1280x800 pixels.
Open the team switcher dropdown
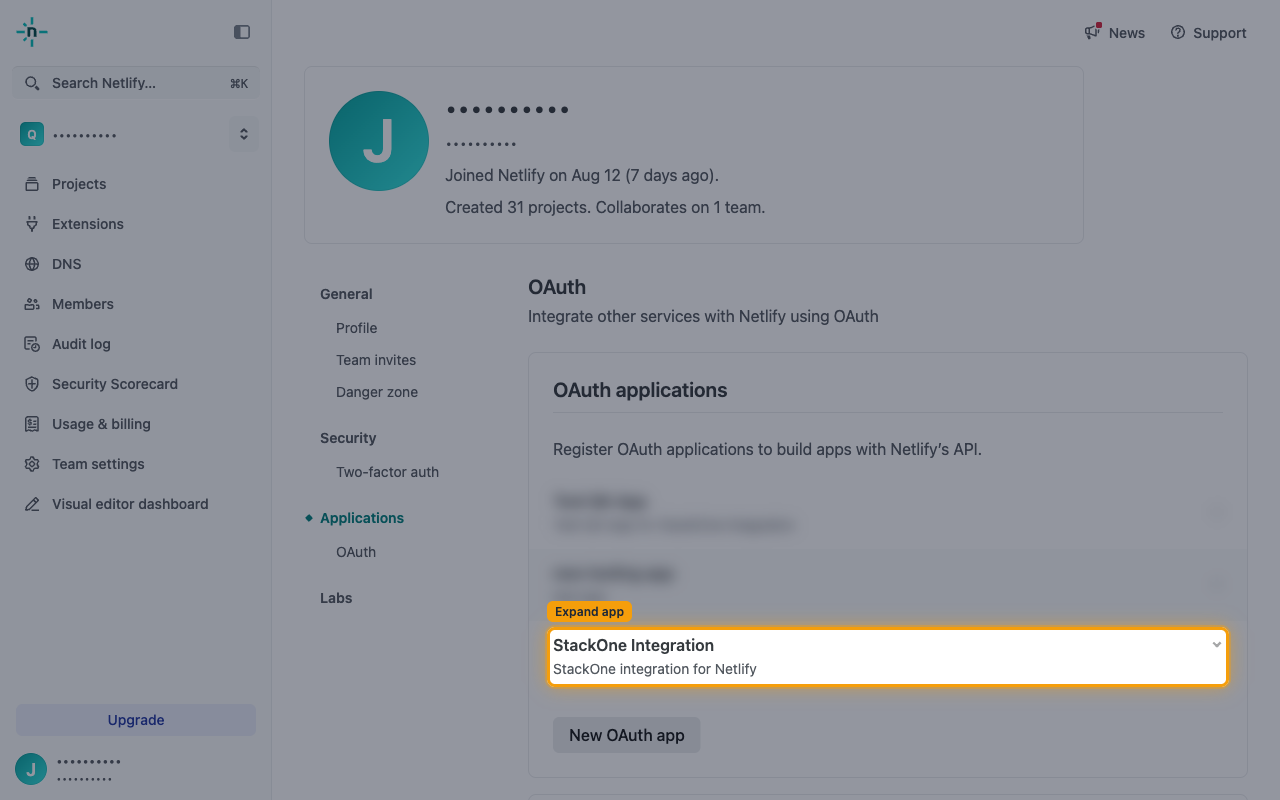coord(243,134)
